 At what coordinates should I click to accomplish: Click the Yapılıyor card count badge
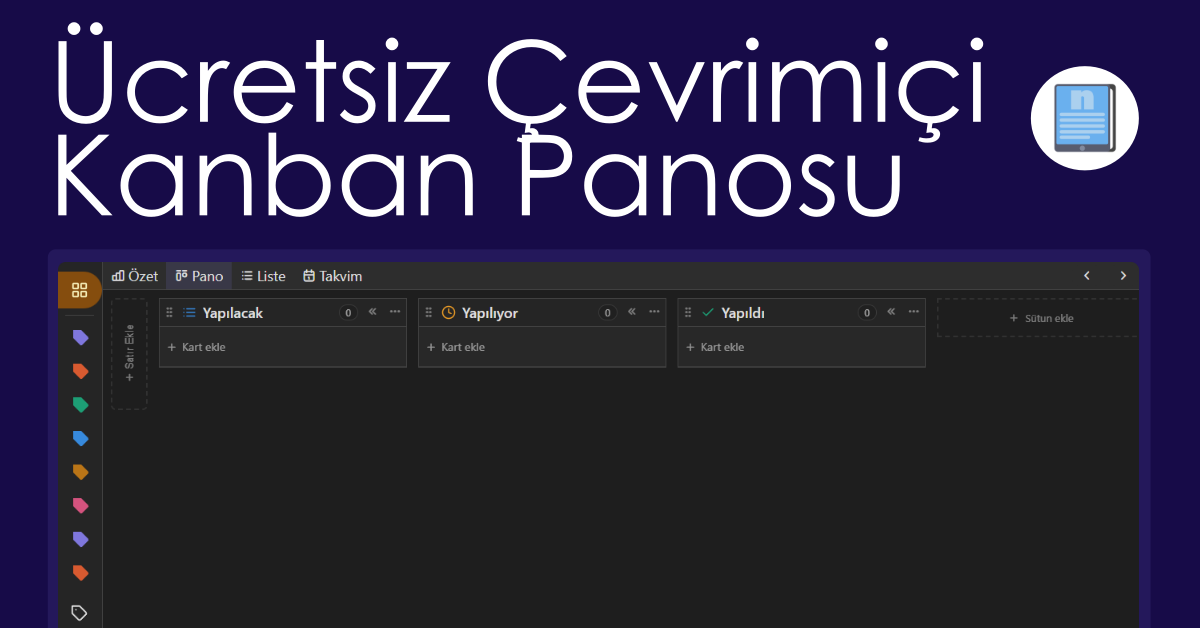pos(607,313)
